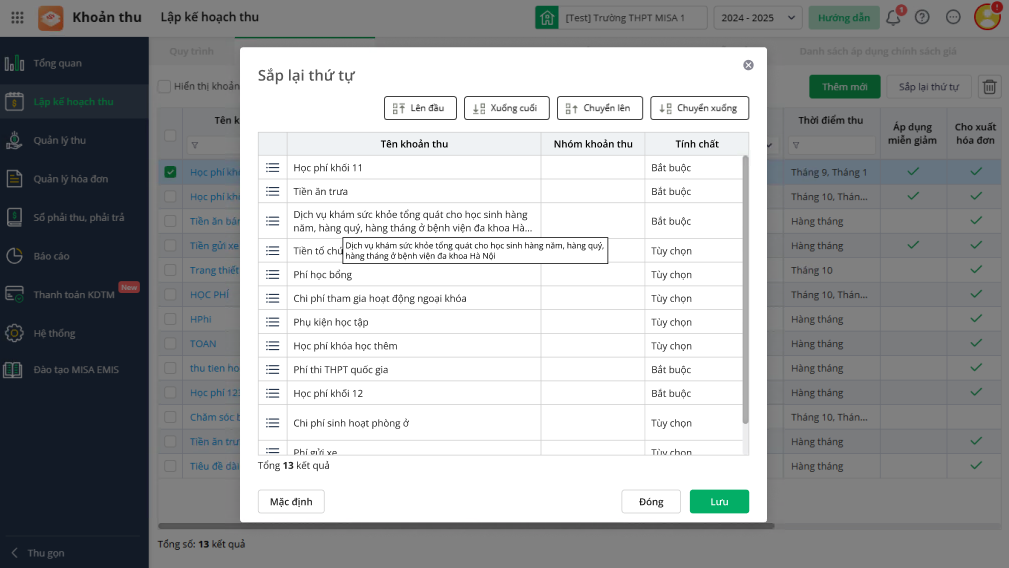Collapse the sidebar with Thu gọn
This screenshot has height=568, width=1009.
coord(45,553)
